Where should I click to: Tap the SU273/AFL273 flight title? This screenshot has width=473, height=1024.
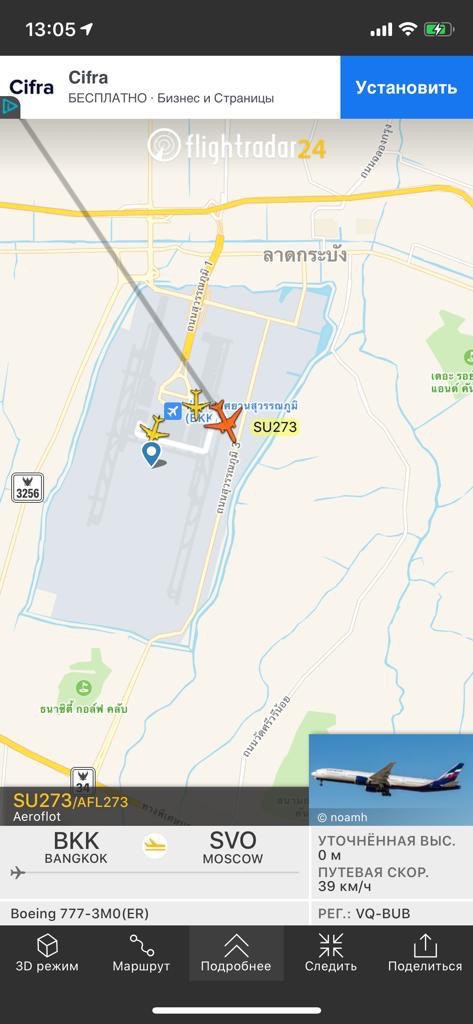71,801
